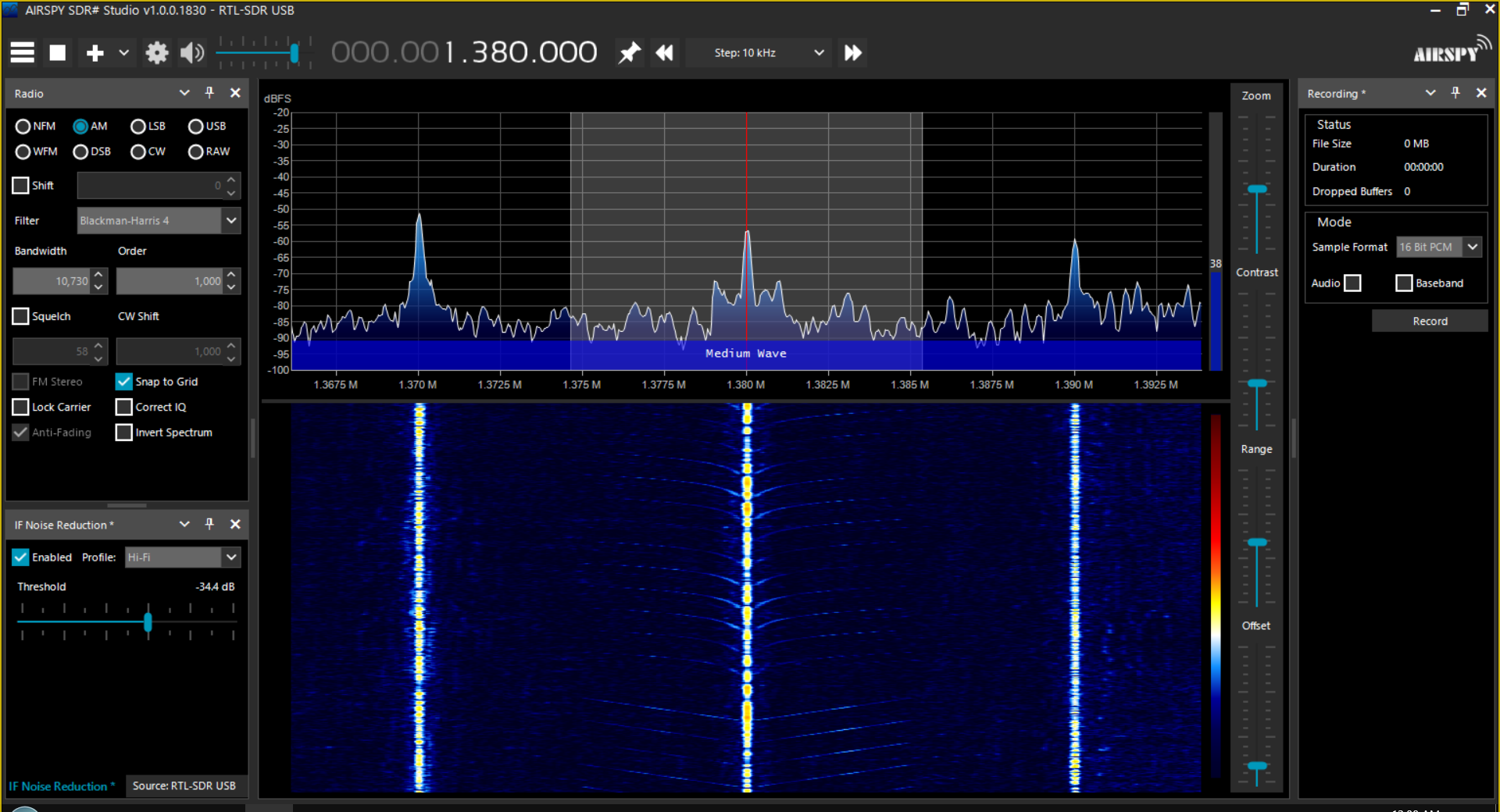
Task: Enable the Squelch checkbox
Action: [21, 316]
